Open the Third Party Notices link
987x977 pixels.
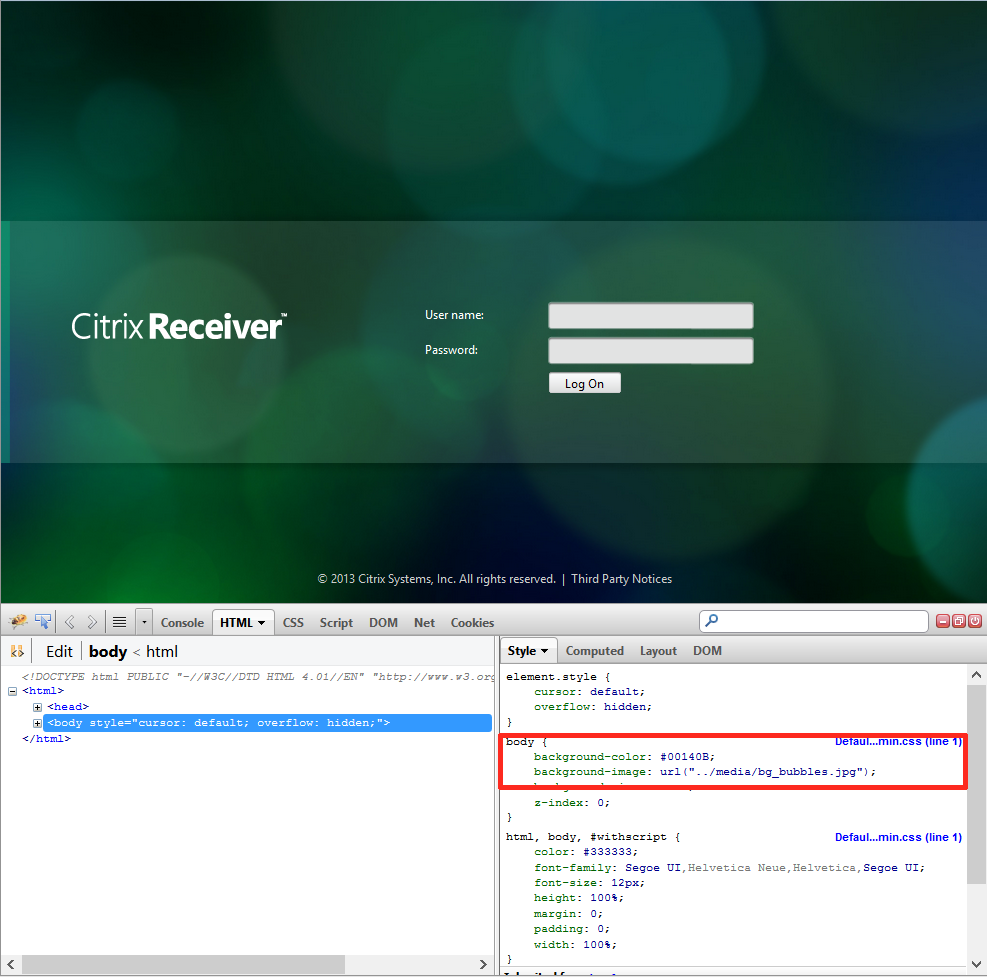(621, 579)
